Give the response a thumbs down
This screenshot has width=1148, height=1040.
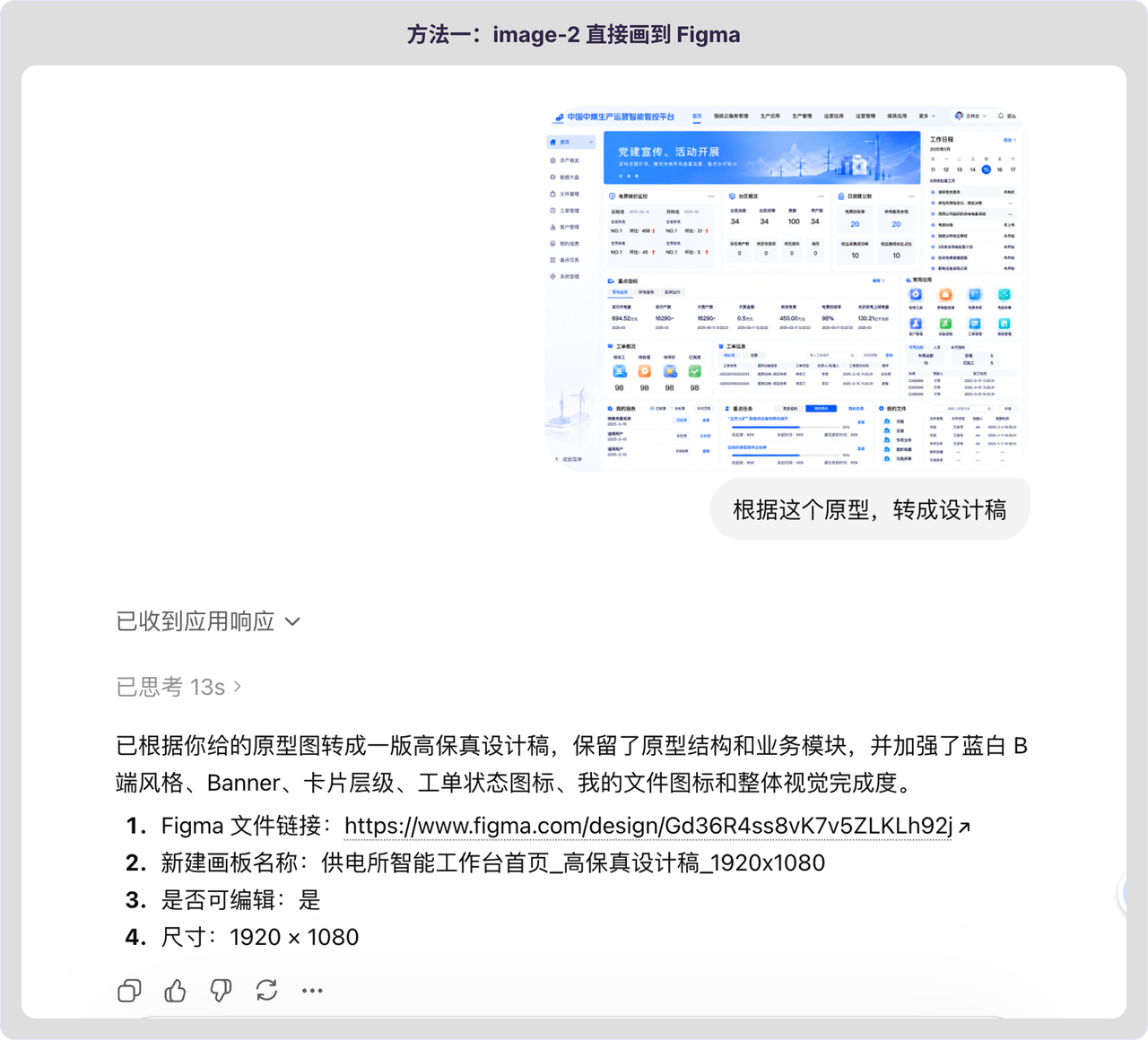(x=221, y=991)
